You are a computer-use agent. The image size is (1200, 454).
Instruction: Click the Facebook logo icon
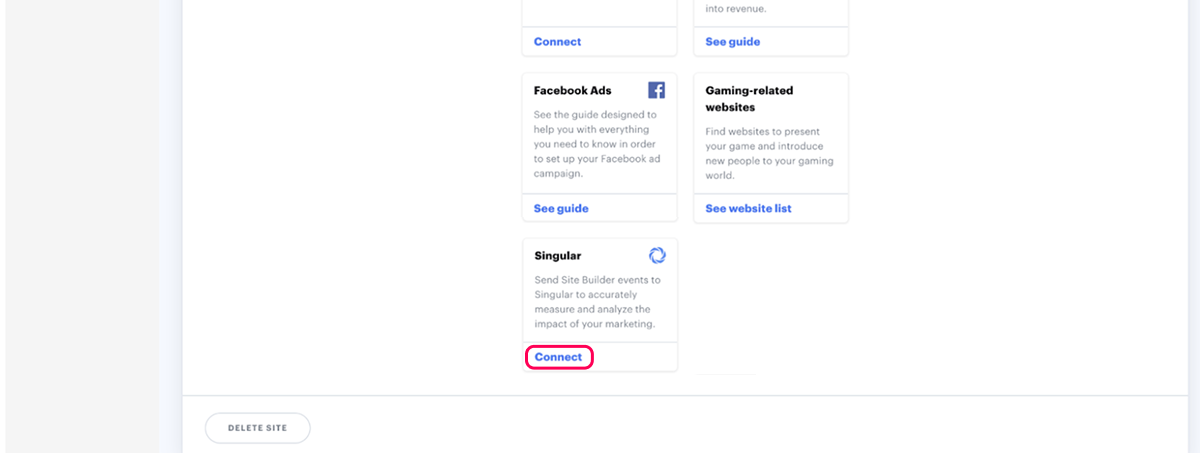pos(657,90)
